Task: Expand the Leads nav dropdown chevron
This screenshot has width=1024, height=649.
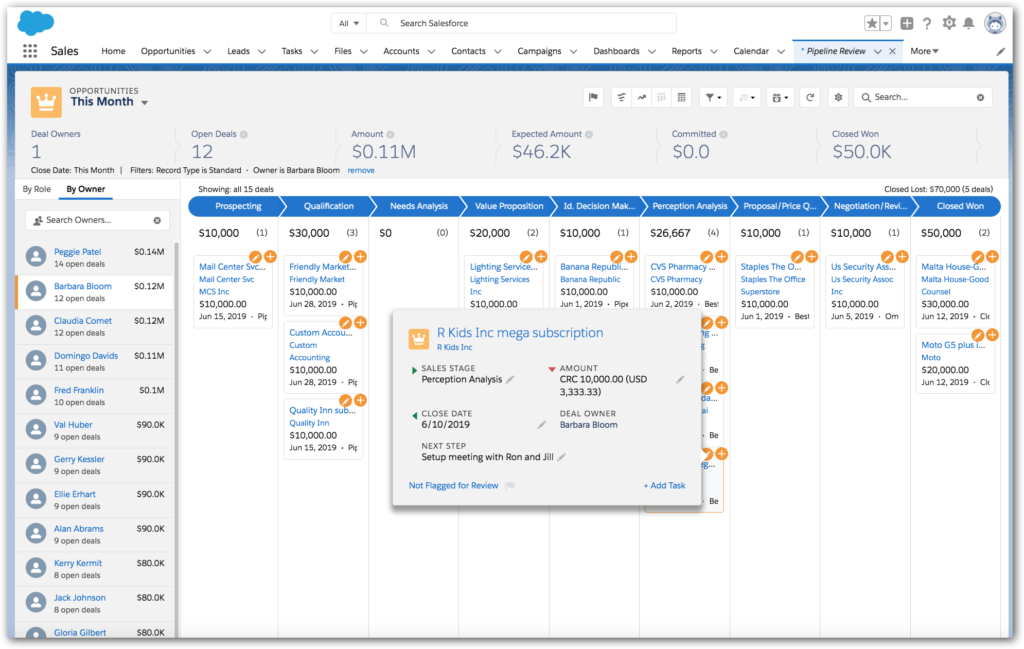Action: point(262,52)
